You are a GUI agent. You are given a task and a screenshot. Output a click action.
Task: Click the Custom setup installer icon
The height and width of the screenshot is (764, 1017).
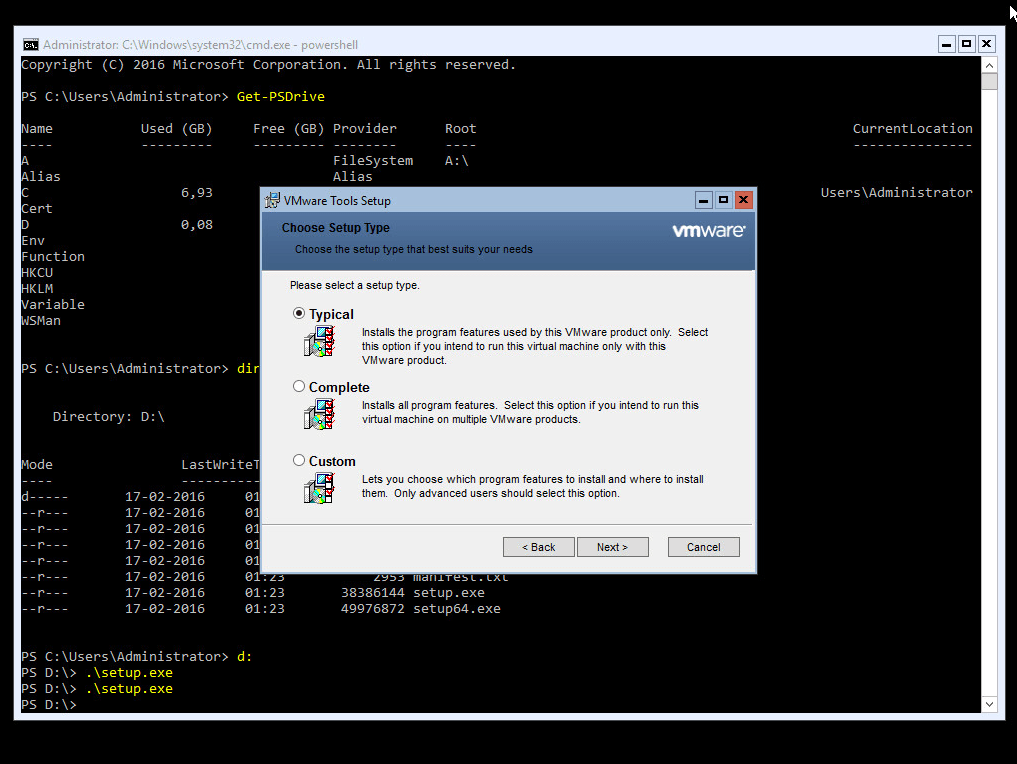click(318, 488)
